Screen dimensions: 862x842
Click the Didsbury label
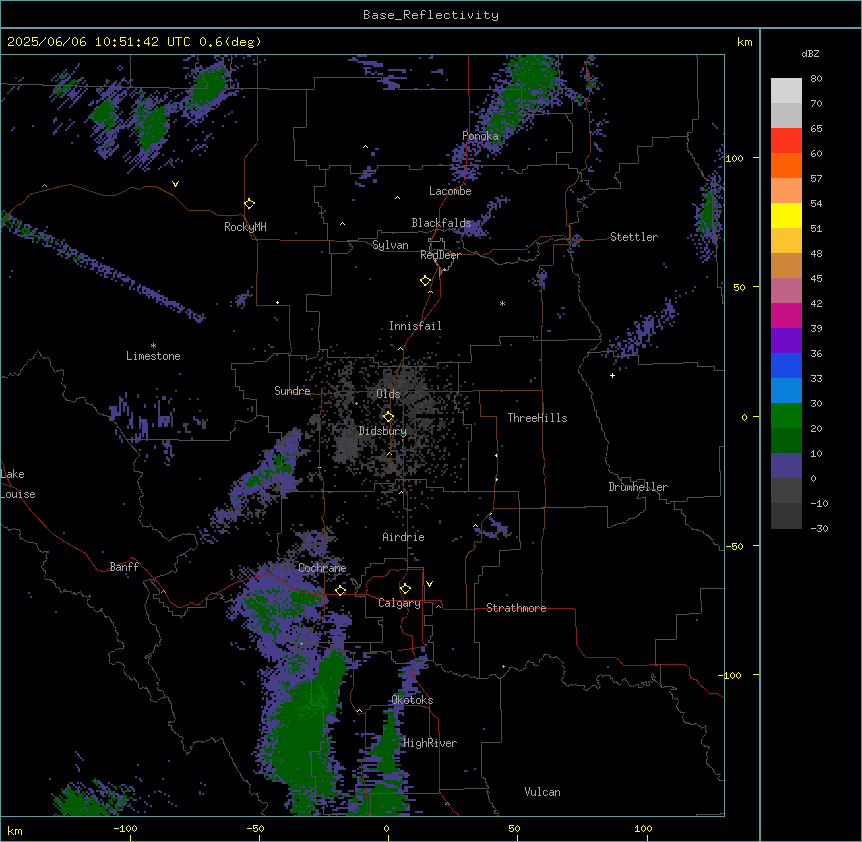click(x=383, y=431)
